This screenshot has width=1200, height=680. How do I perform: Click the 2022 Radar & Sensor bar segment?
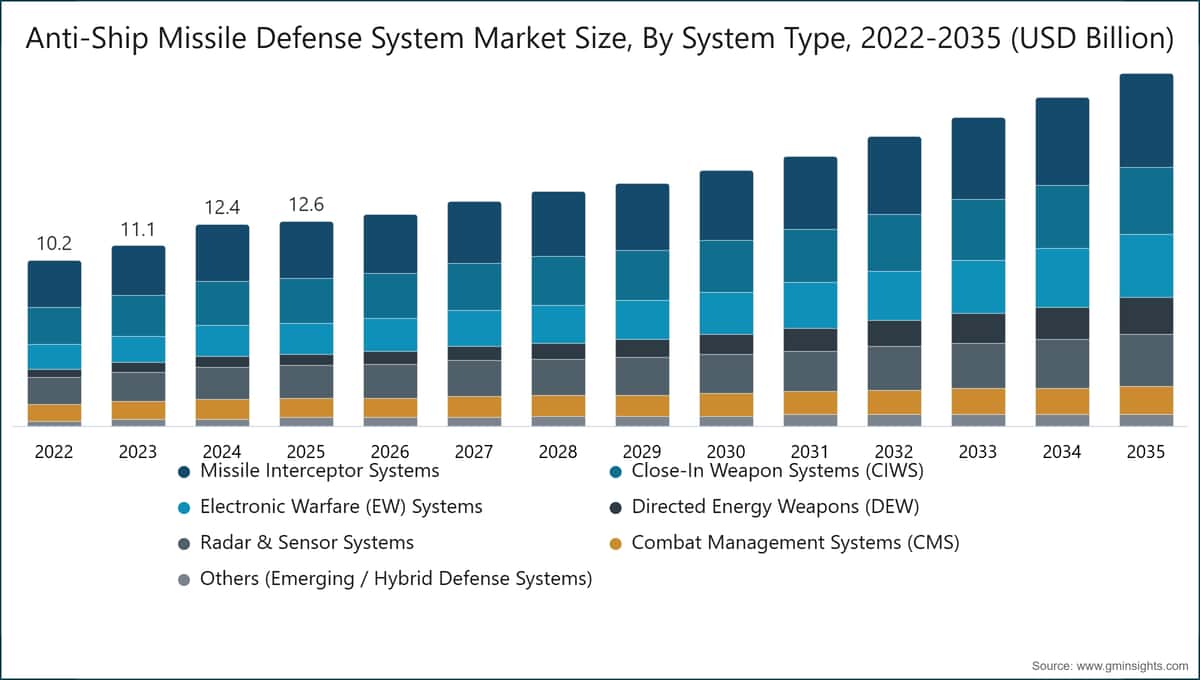(54, 391)
